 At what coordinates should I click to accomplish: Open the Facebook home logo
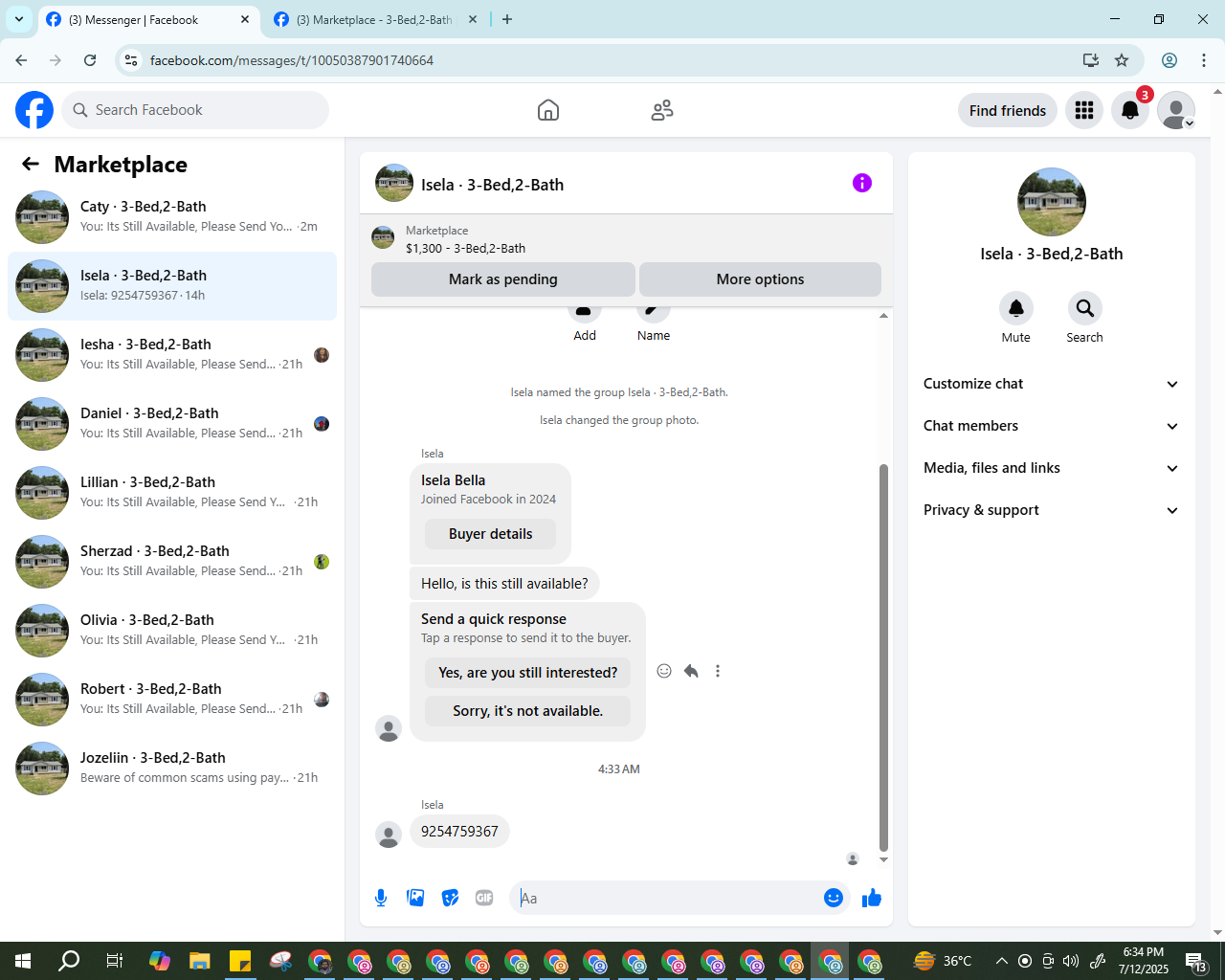click(x=34, y=110)
